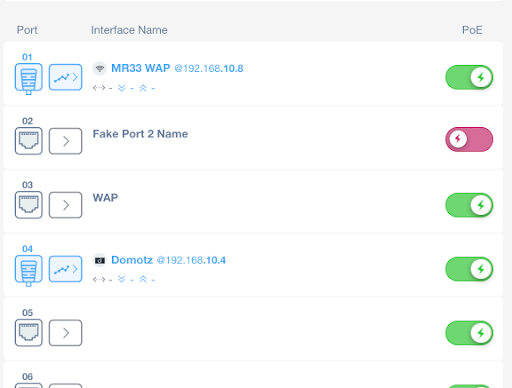Image resolution: width=512 pixels, height=388 pixels.
Task: Open the traffic graph for port 01
Action: point(65,77)
